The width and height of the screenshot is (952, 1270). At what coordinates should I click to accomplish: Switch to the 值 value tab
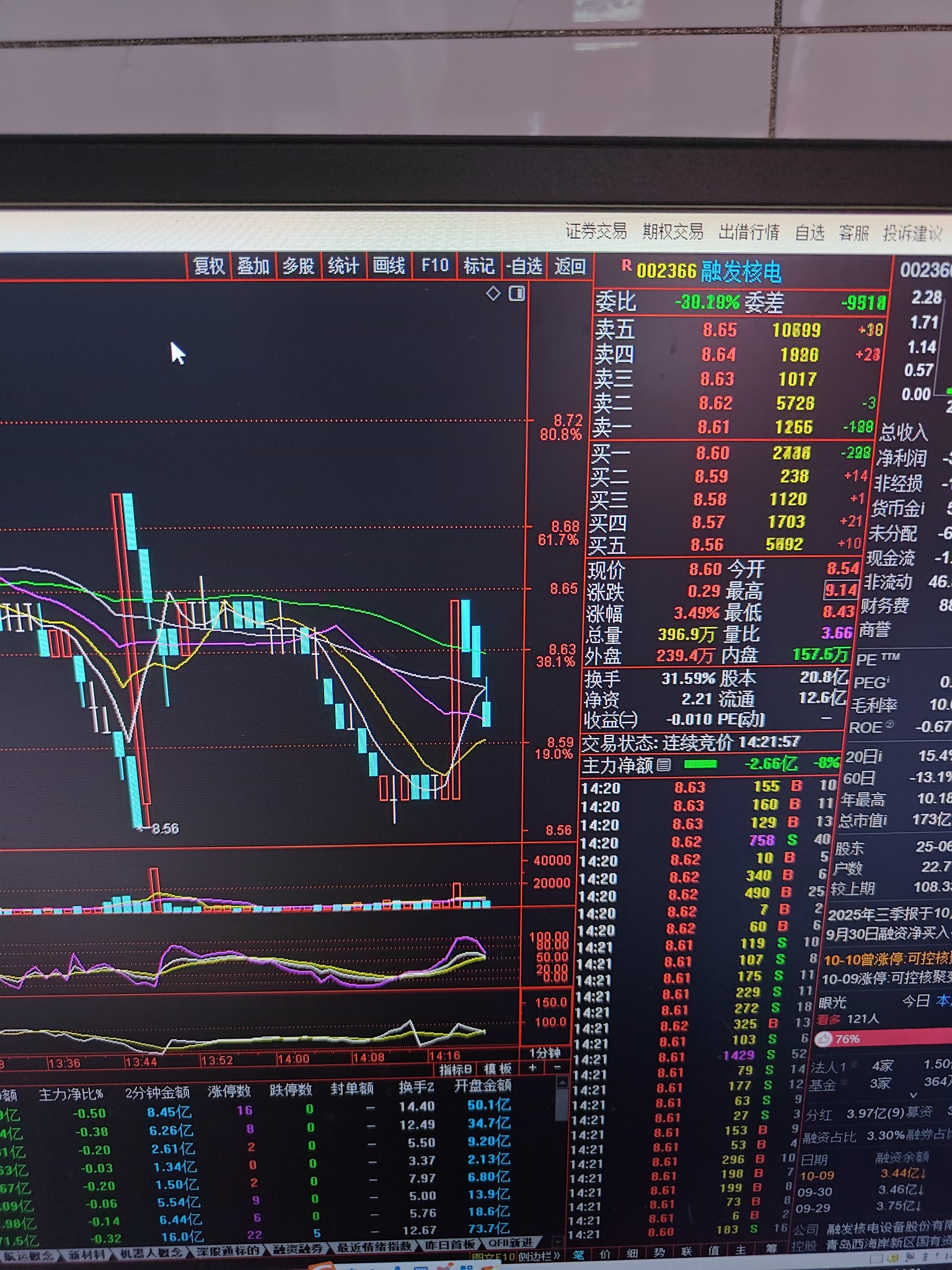(713, 1251)
